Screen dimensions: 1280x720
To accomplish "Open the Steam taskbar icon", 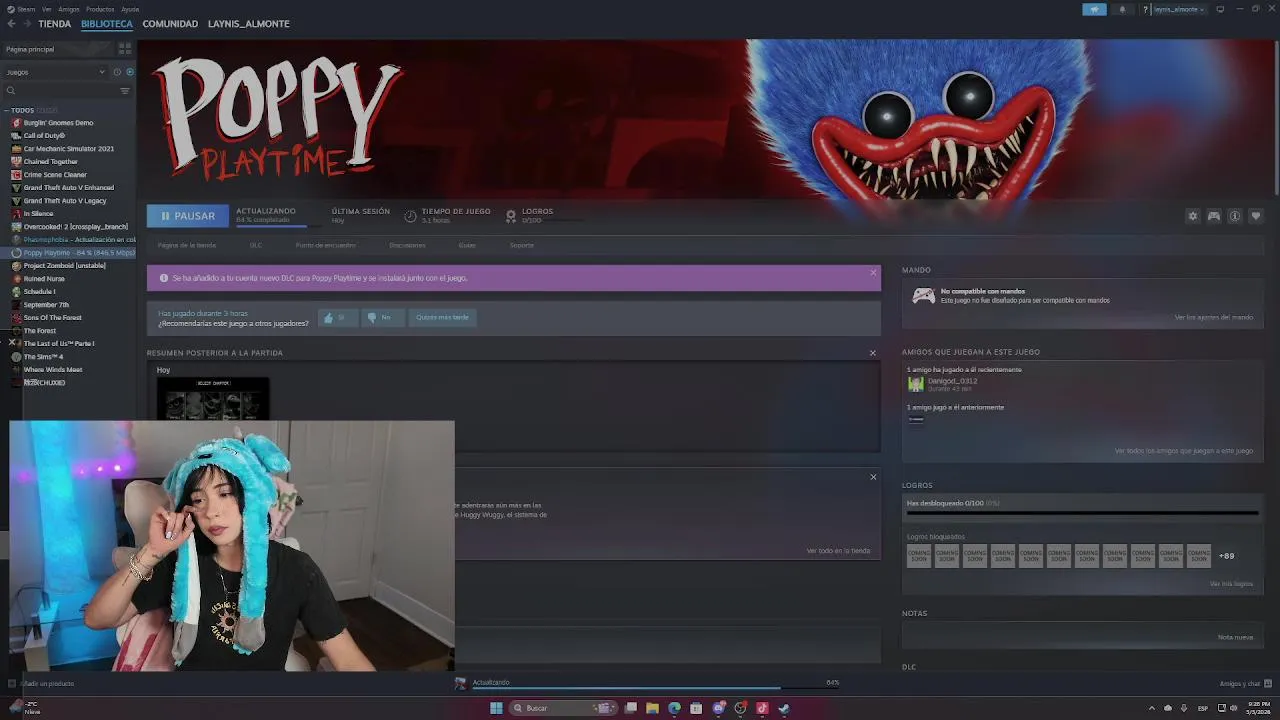I will click(x=784, y=708).
